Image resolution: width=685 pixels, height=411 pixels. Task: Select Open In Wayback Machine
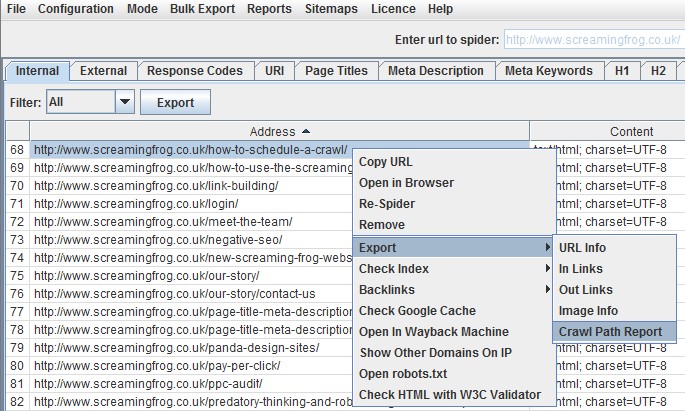[x=433, y=332]
